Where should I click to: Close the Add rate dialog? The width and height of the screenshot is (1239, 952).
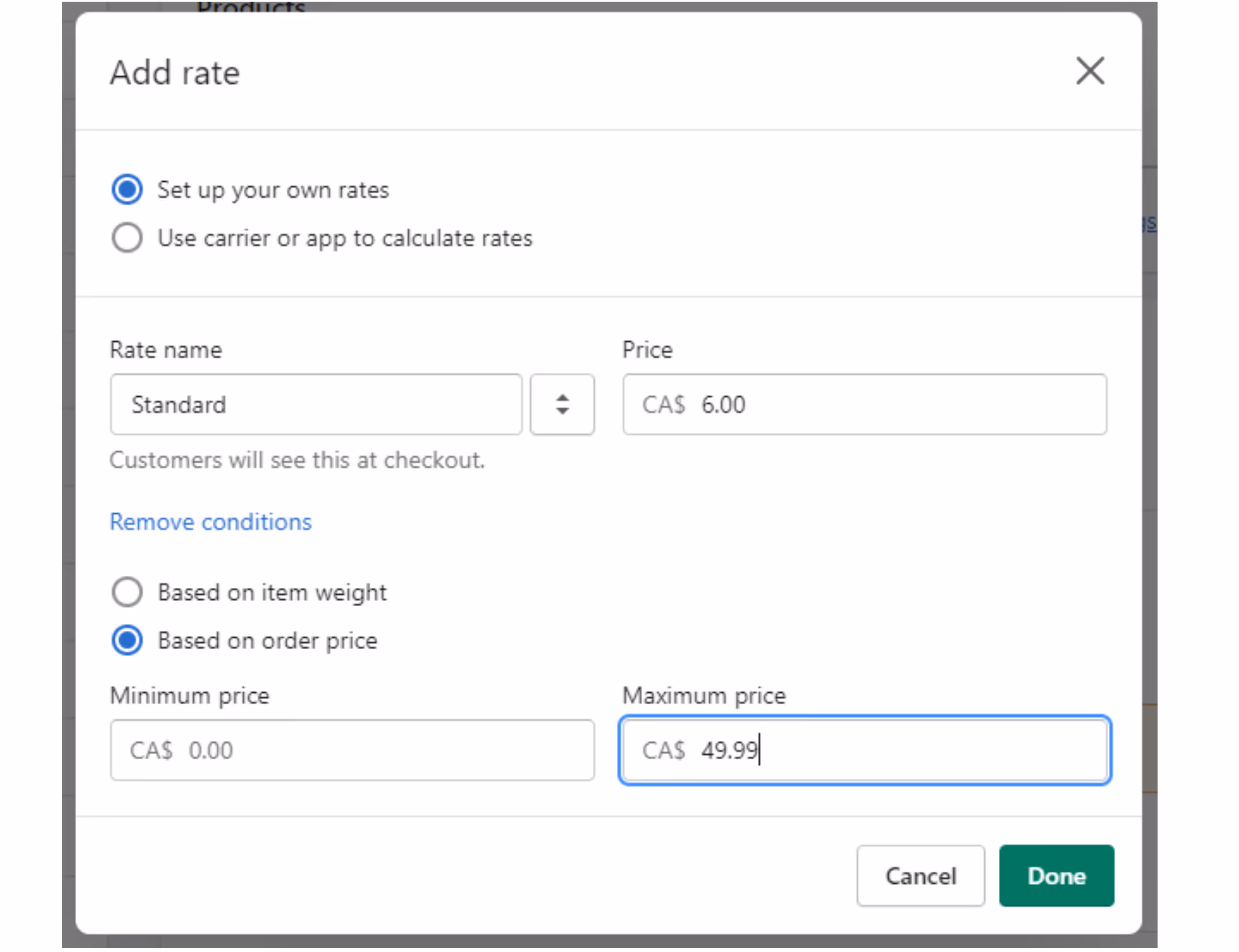coord(1089,71)
